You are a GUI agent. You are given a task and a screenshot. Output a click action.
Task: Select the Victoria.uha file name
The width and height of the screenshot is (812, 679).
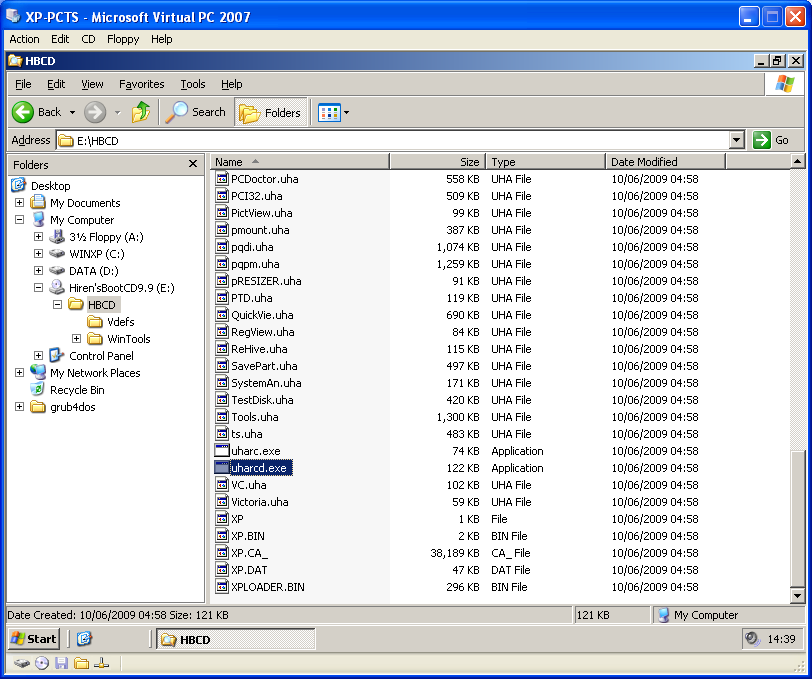(x=259, y=502)
